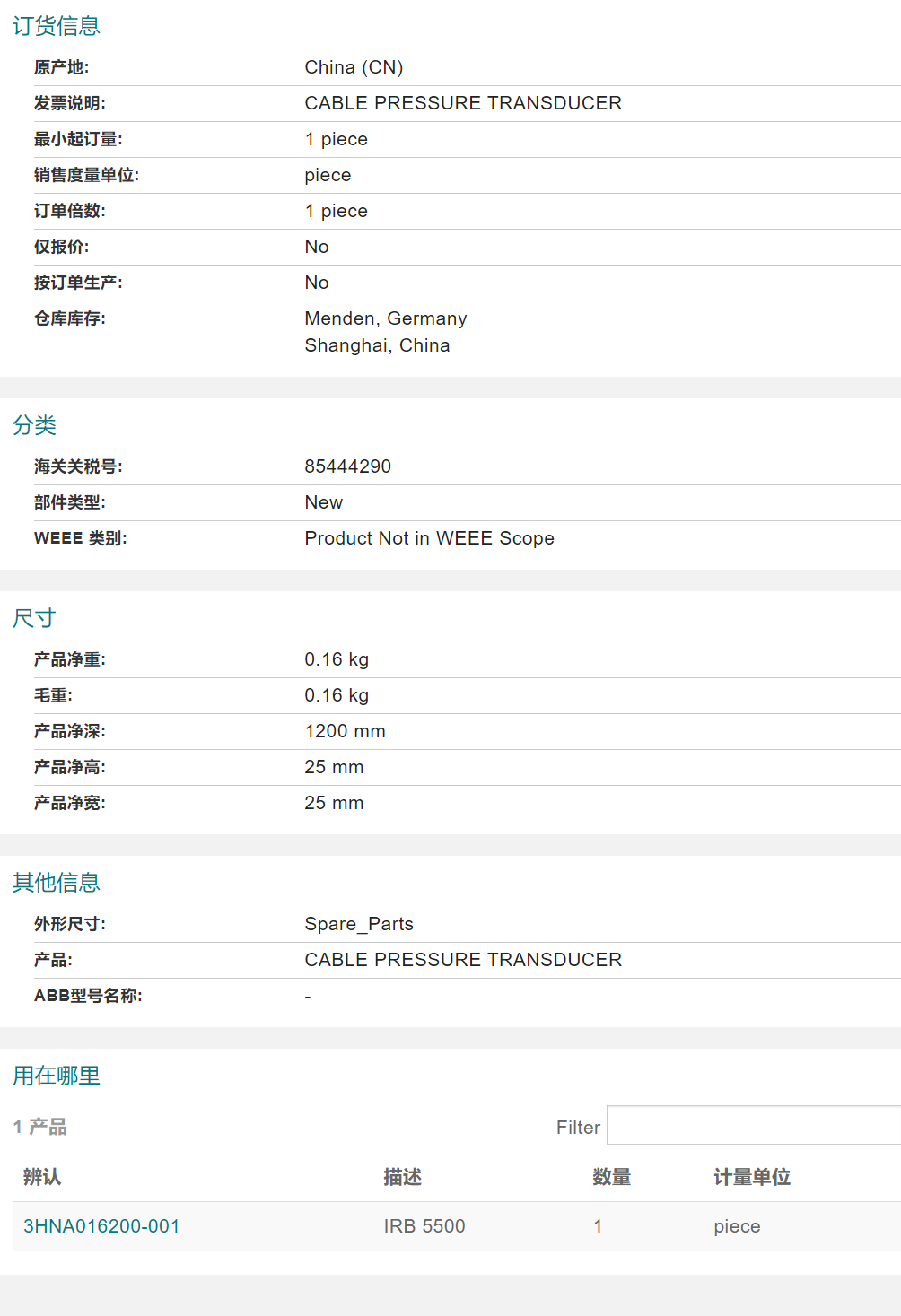Image resolution: width=901 pixels, height=1316 pixels.
Task: Open the 3HNA016200-001 product link
Action: pyautogui.click(x=101, y=1226)
